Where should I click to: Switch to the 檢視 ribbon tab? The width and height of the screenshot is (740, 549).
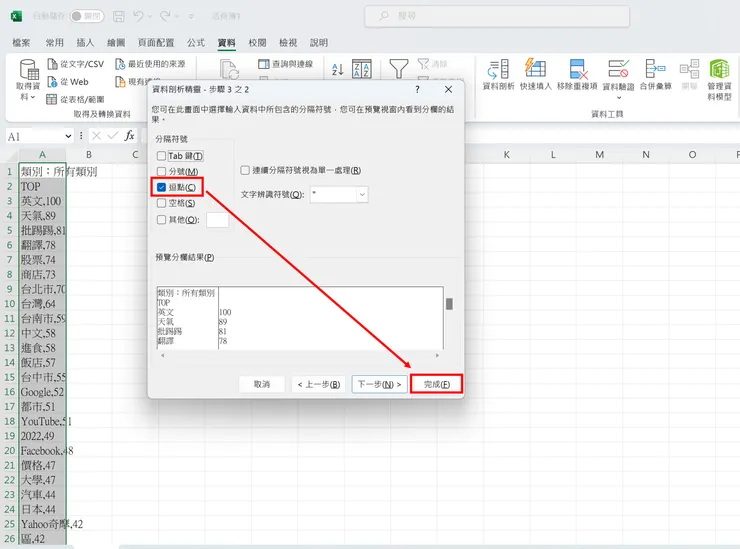[x=288, y=42]
